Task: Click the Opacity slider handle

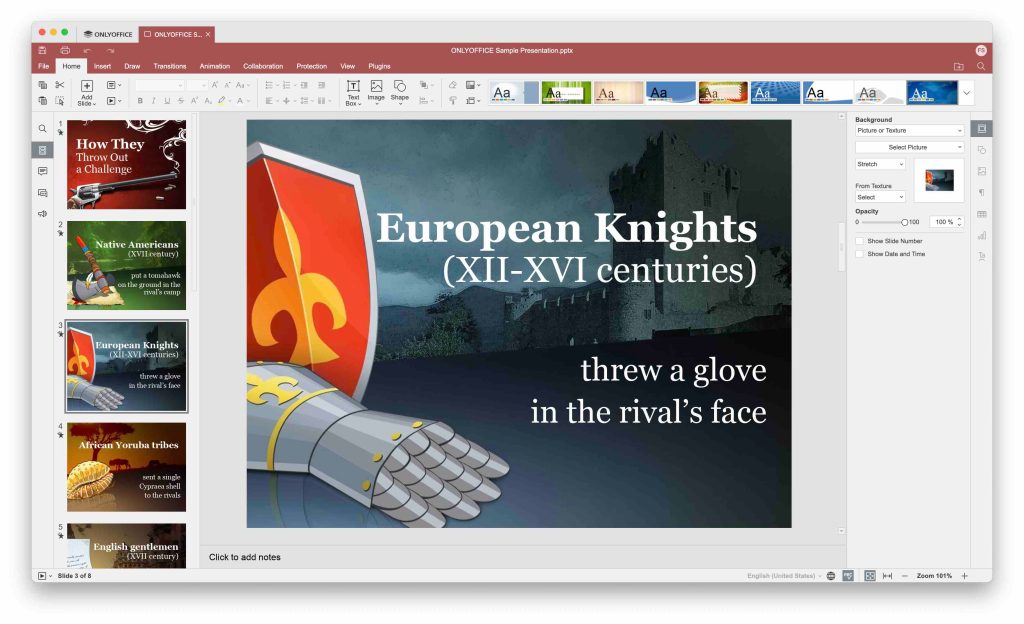Action: click(904, 222)
